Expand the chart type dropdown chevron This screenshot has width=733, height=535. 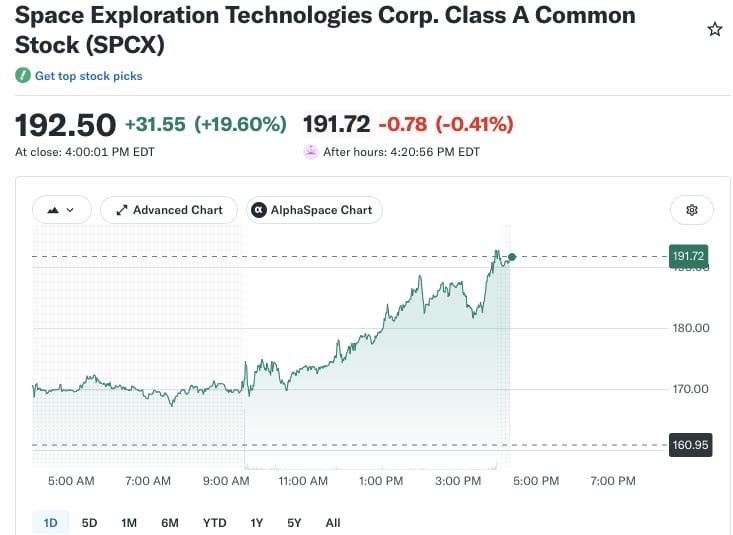70,210
